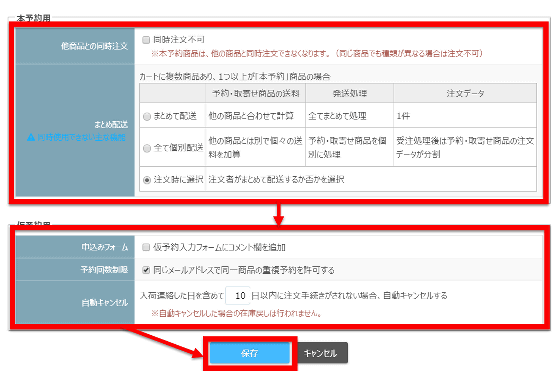Click the カートに複数商品あり caption
This screenshot has width=560, height=371.
(235, 76)
